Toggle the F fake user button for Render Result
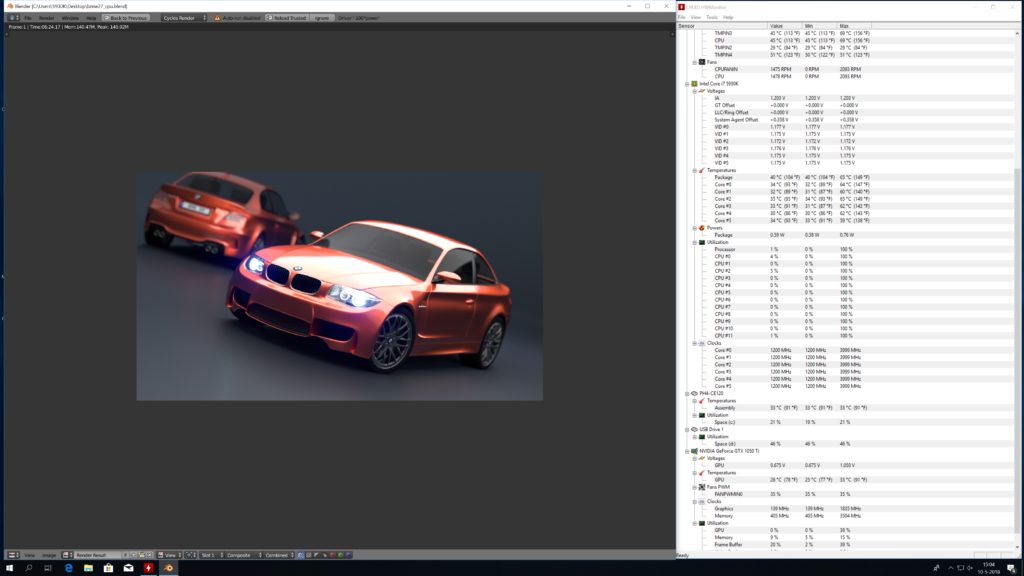The height and width of the screenshot is (576, 1024). pos(125,555)
